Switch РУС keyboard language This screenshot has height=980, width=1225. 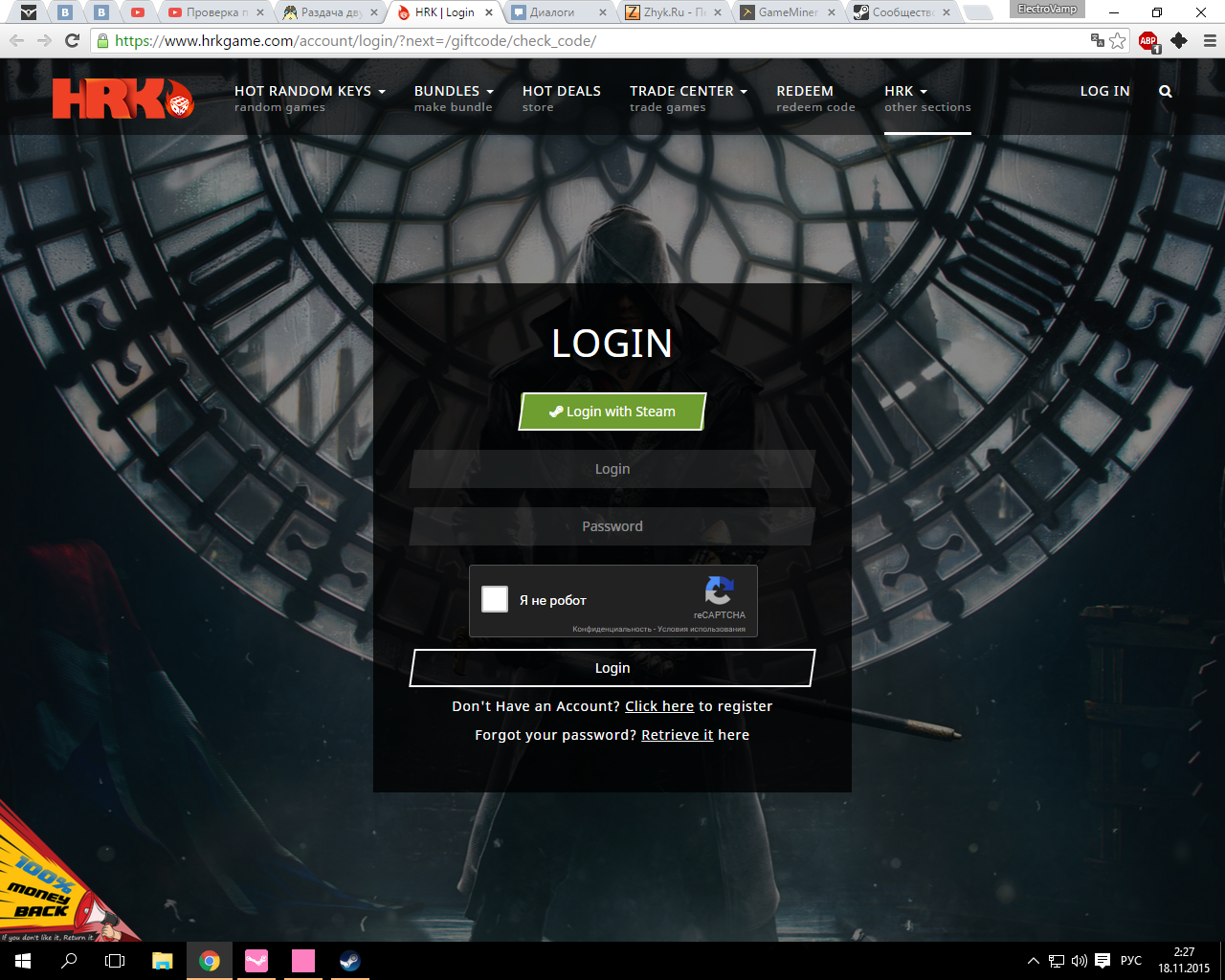(x=1131, y=961)
